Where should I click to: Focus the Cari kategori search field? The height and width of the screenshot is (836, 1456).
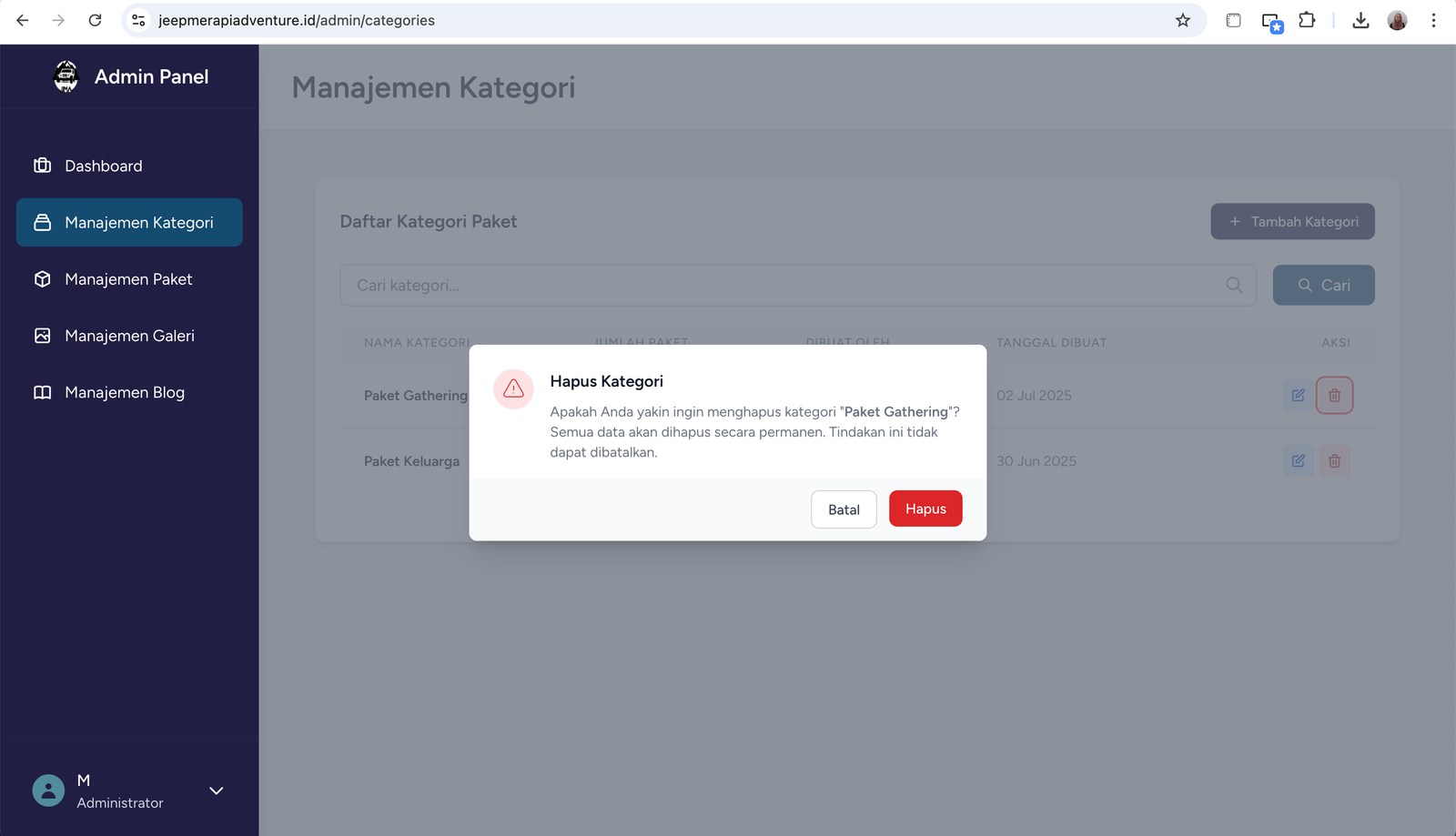(783, 286)
